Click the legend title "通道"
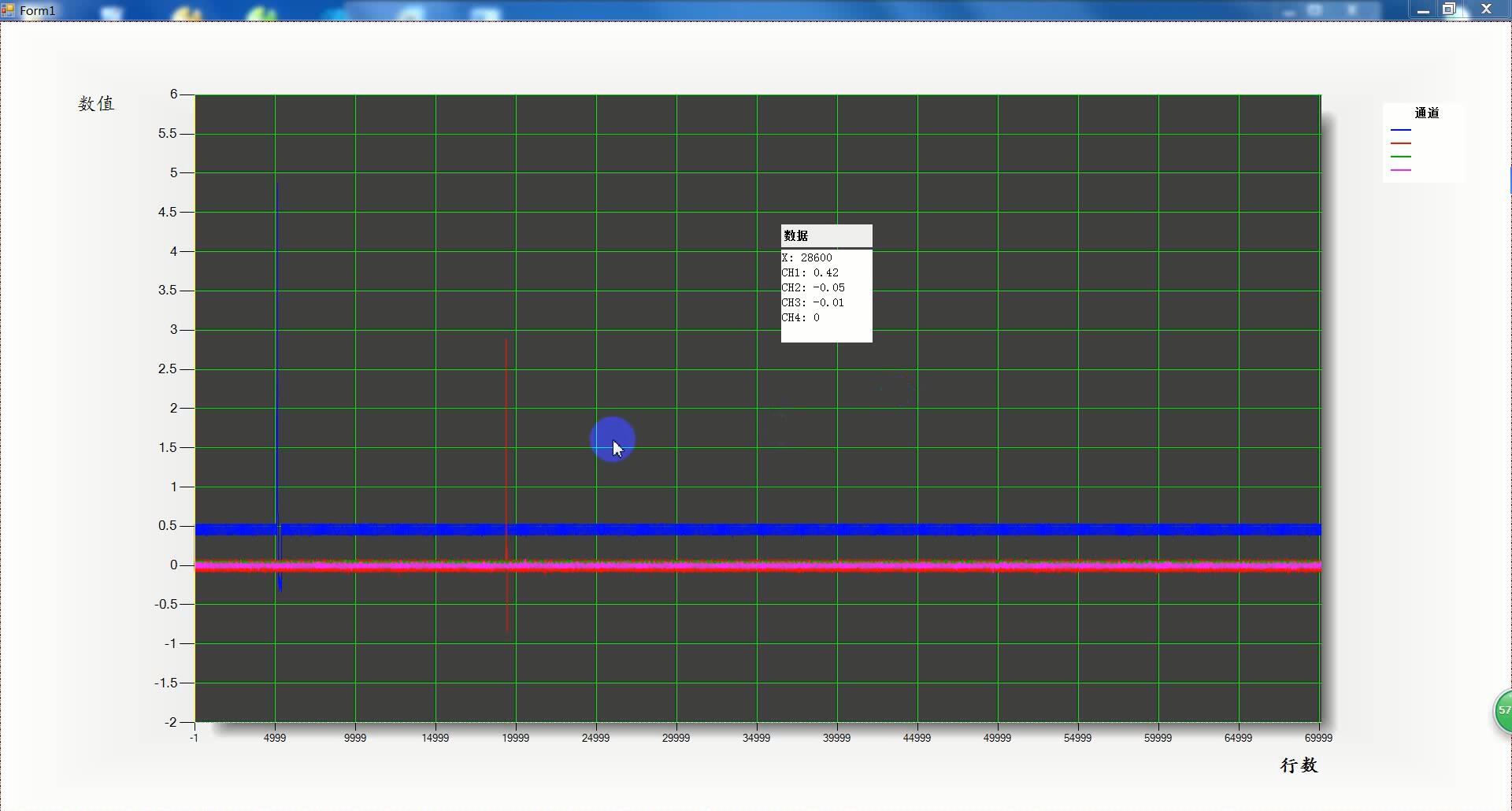The height and width of the screenshot is (811, 1512). (1427, 113)
